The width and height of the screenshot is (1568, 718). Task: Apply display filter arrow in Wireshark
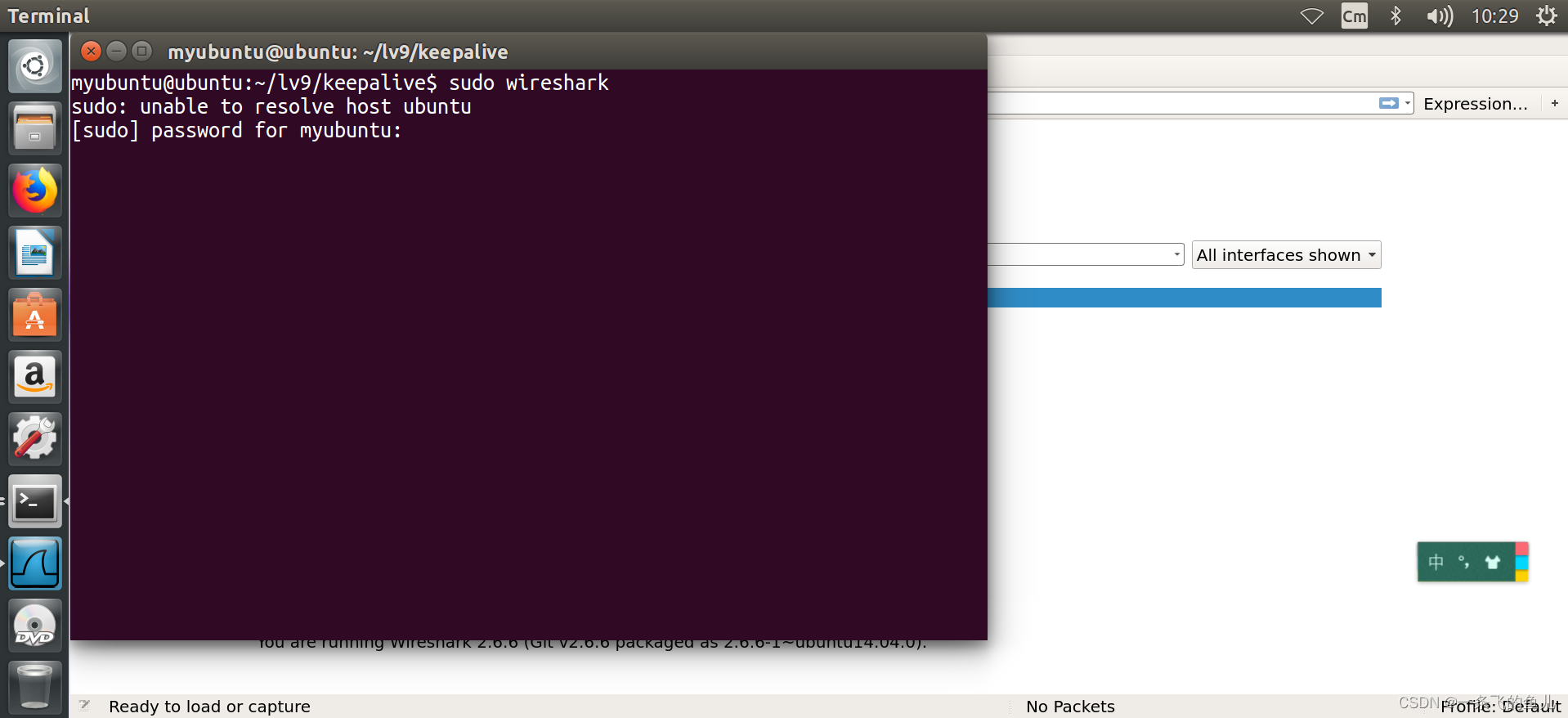(x=1388, y=103)
